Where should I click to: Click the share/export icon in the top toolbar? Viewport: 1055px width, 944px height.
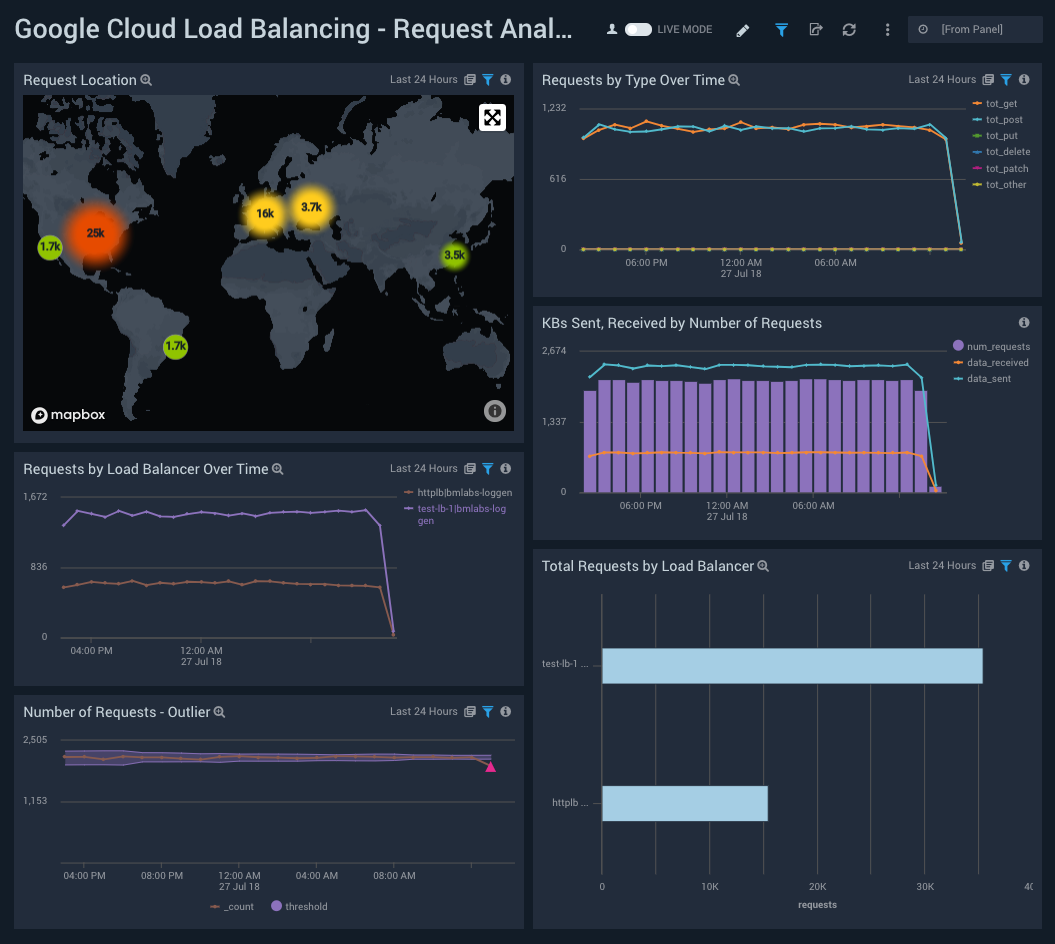pyautogui.click(x=815, y=30)
